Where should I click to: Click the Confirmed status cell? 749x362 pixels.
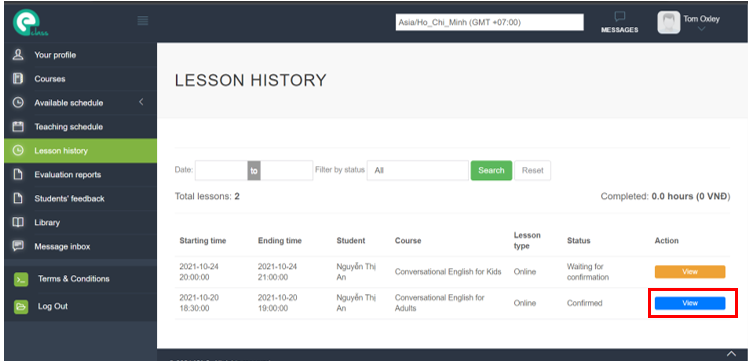click(x=585, y=303)
